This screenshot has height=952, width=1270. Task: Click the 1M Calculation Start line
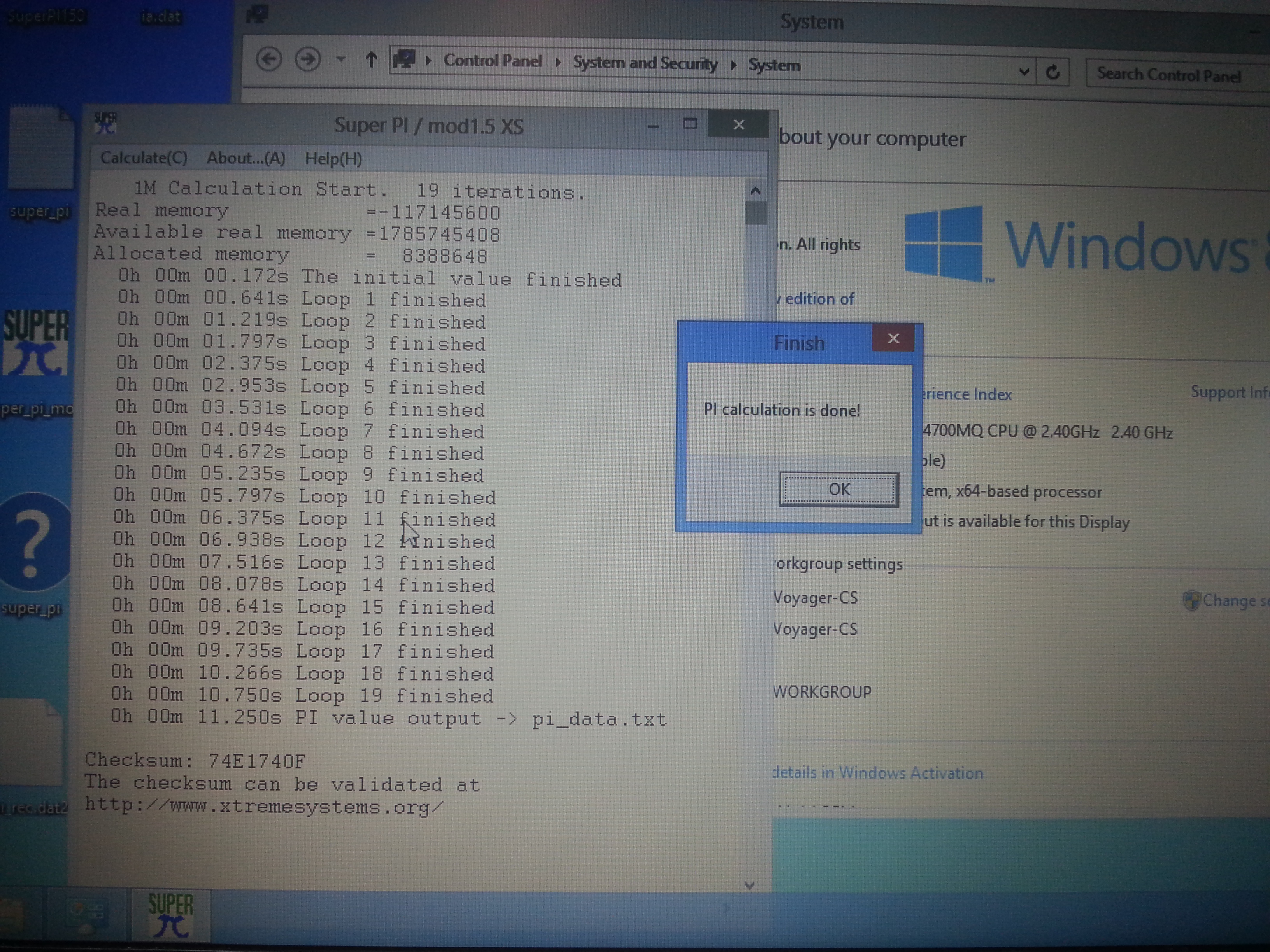360,190
